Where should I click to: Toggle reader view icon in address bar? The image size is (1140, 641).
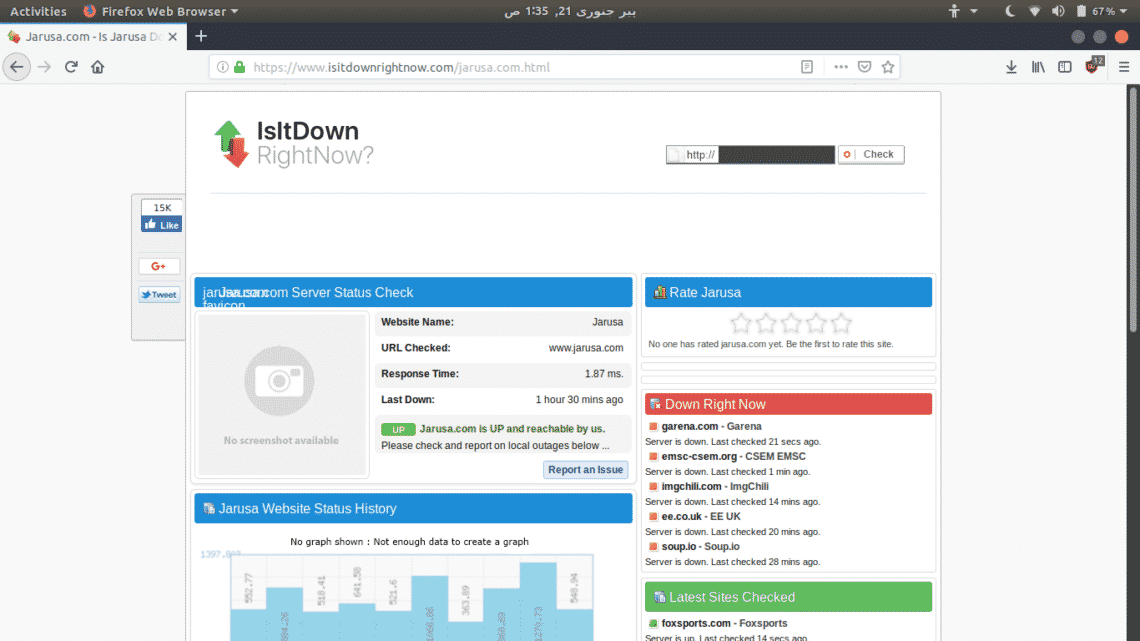click(x=807, y=67)
